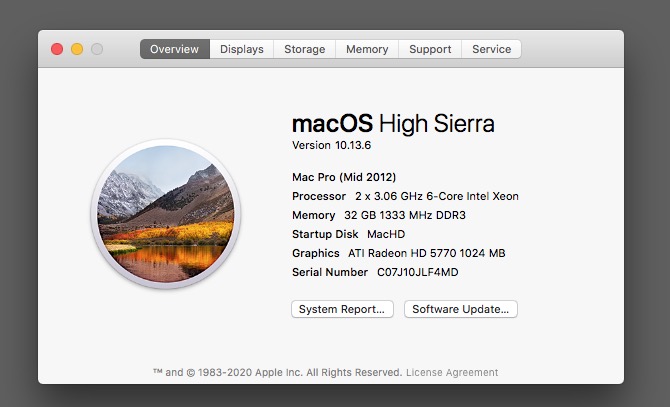This screenshot has width=670, height=407.
Task: Open the Service tab
Action: [491, 49]
